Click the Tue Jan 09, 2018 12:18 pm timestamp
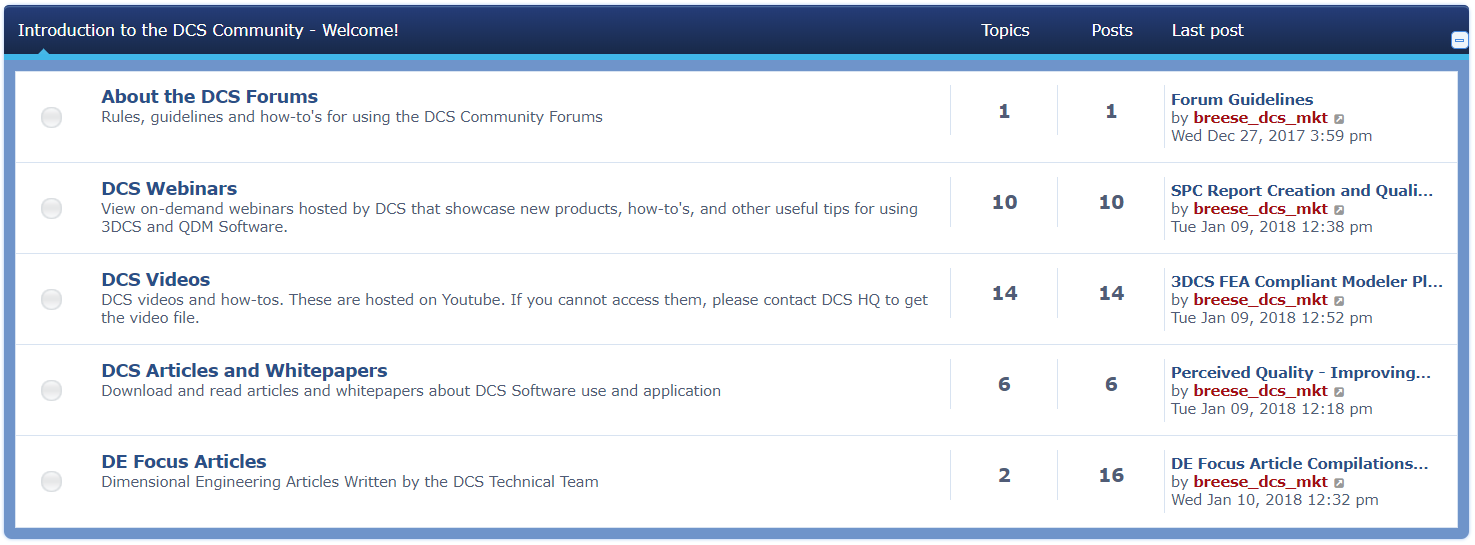Image resolution: width=1475 pixels, height=545 pixels. [1272, 409]
